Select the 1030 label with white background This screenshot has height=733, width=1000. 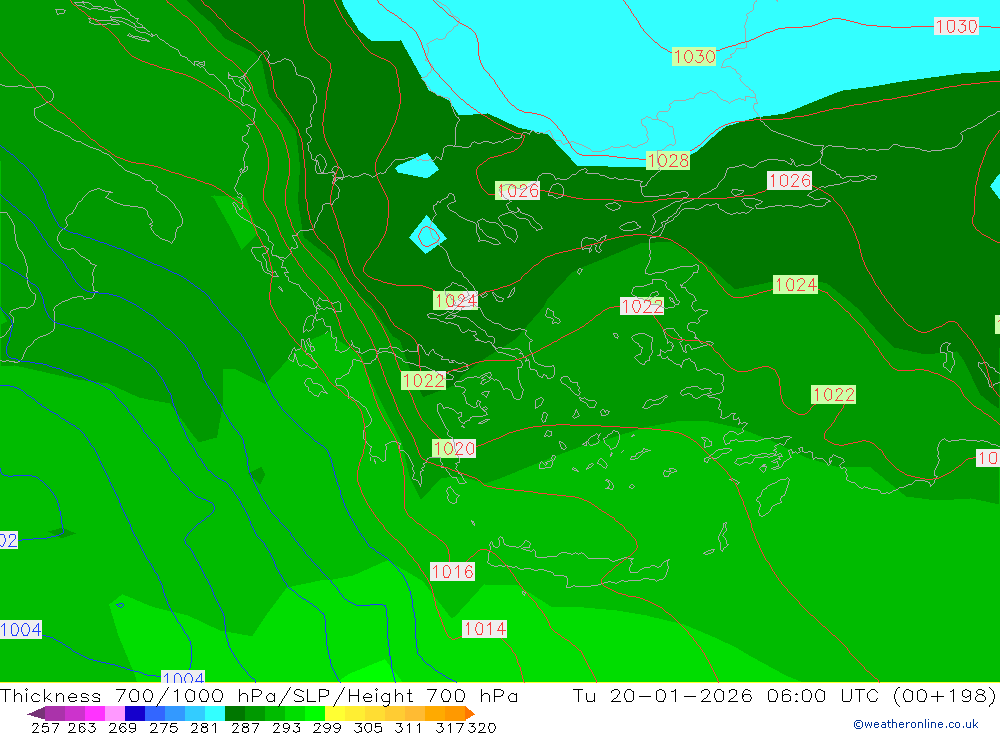[956, 26]
